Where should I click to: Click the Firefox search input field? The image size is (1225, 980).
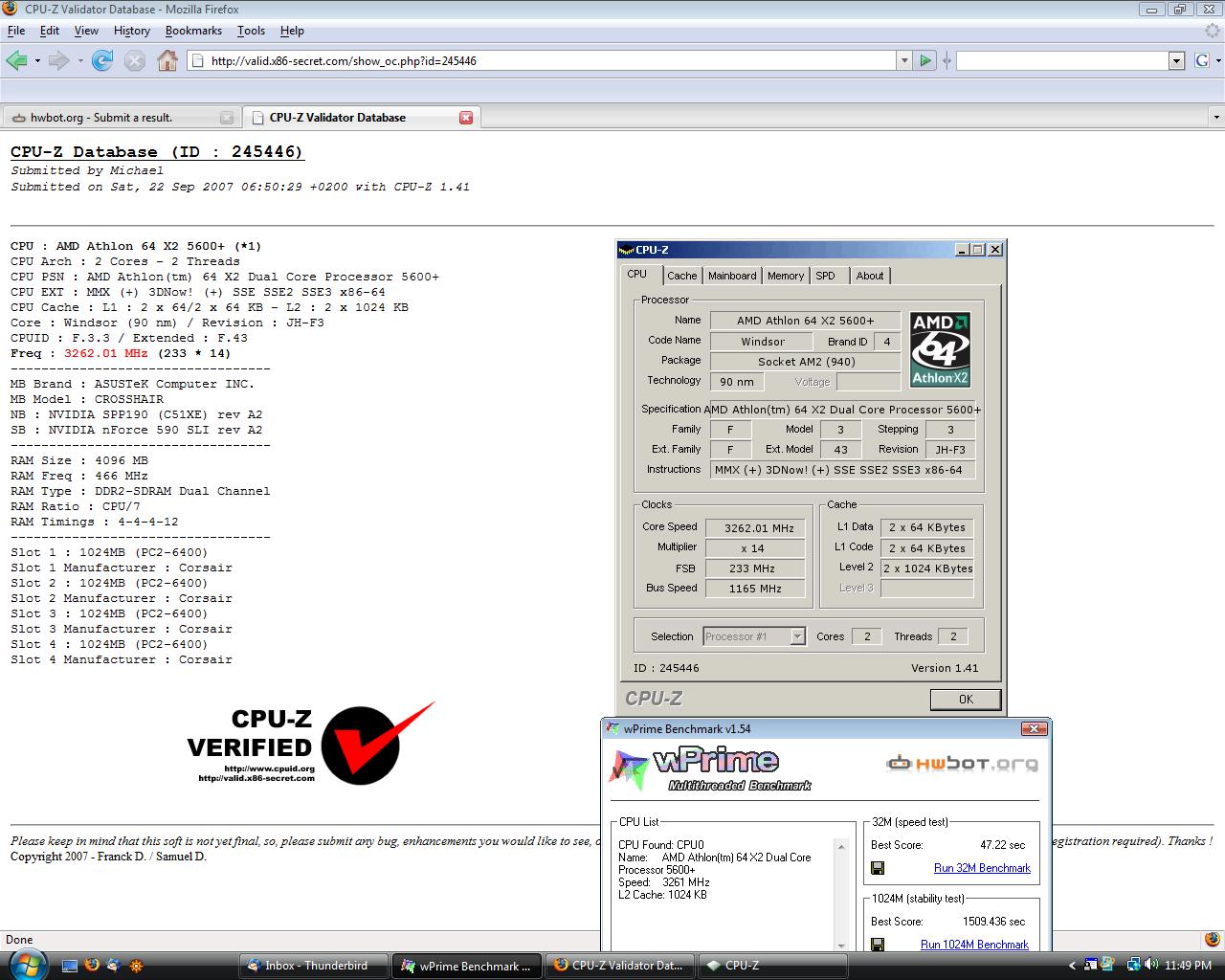(1062, 60)
